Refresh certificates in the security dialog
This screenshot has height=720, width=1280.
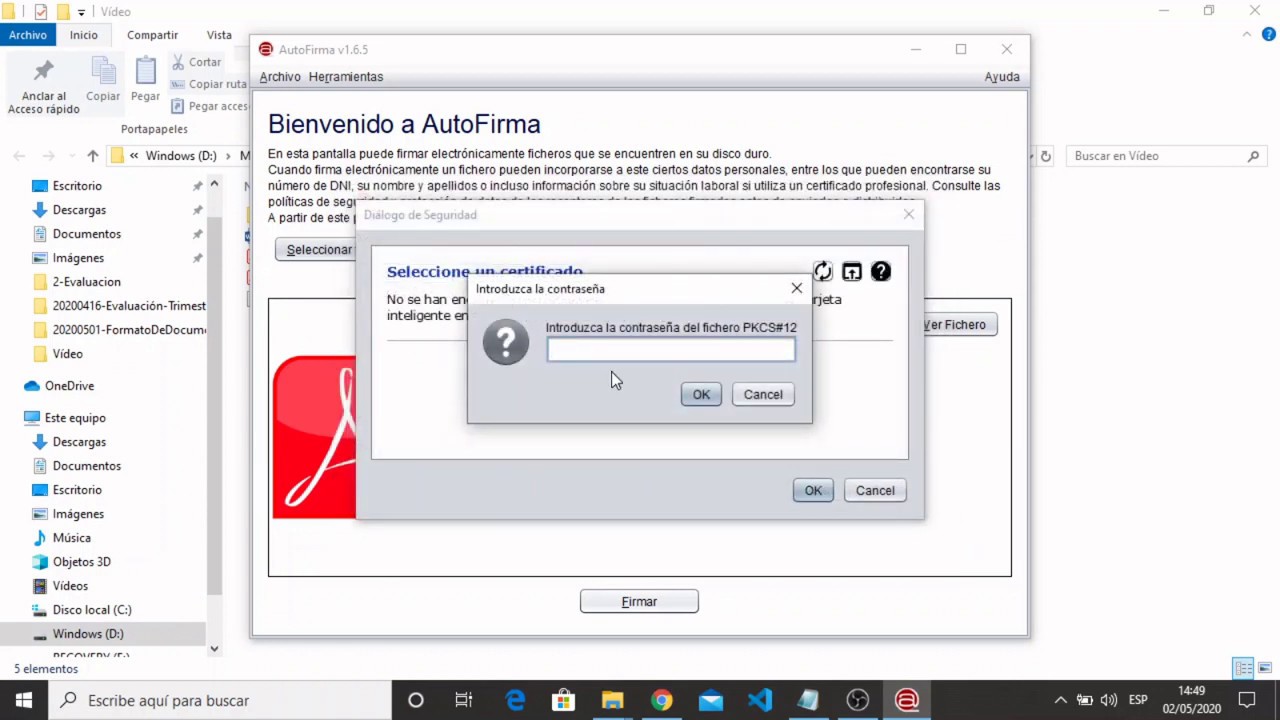coord(822,271)
